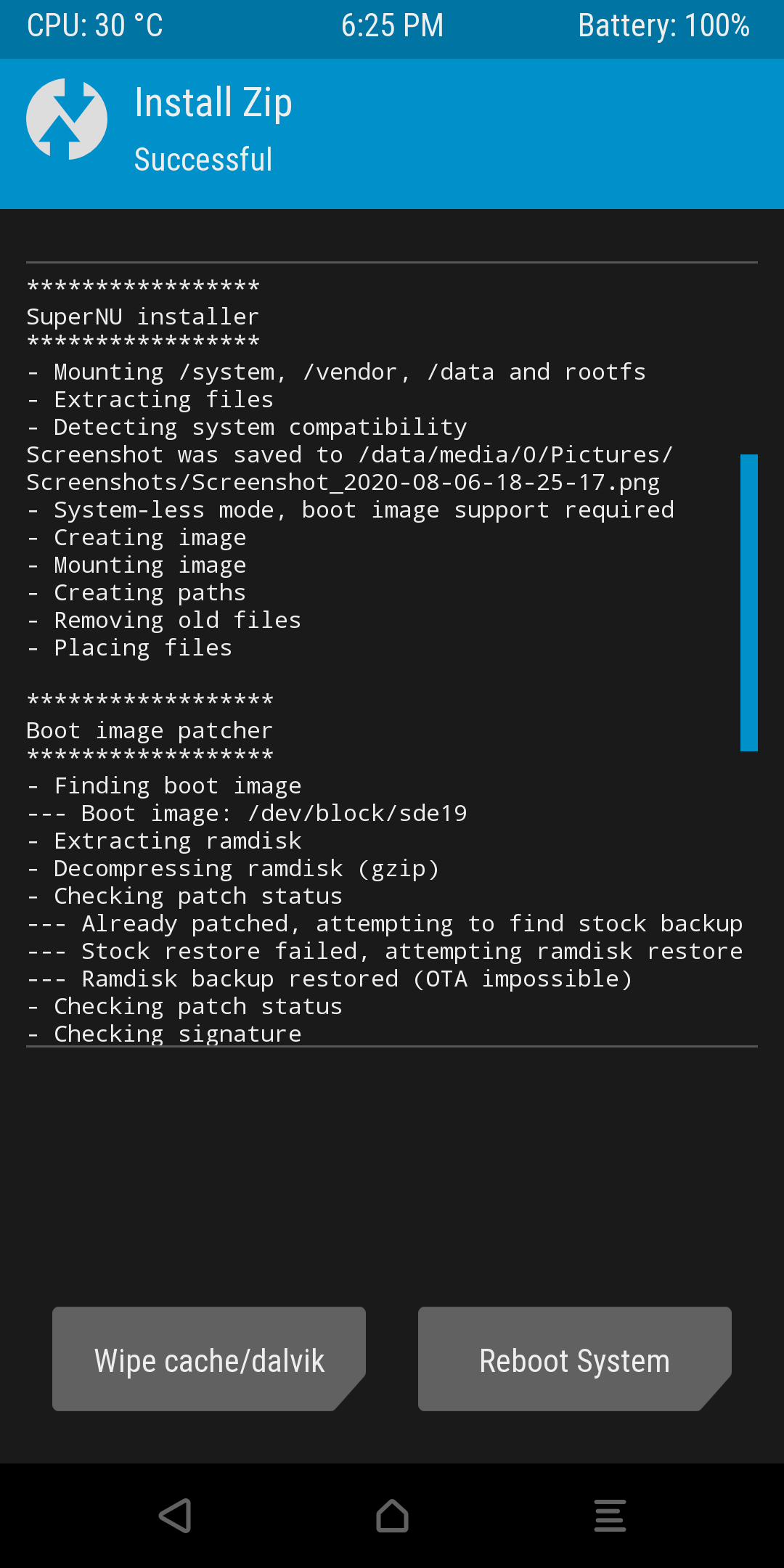Image resolution: width=784 pixels, height=1568 pixels.
Task: Tap the Install Zip title
Action: click(x=213, y=102)
